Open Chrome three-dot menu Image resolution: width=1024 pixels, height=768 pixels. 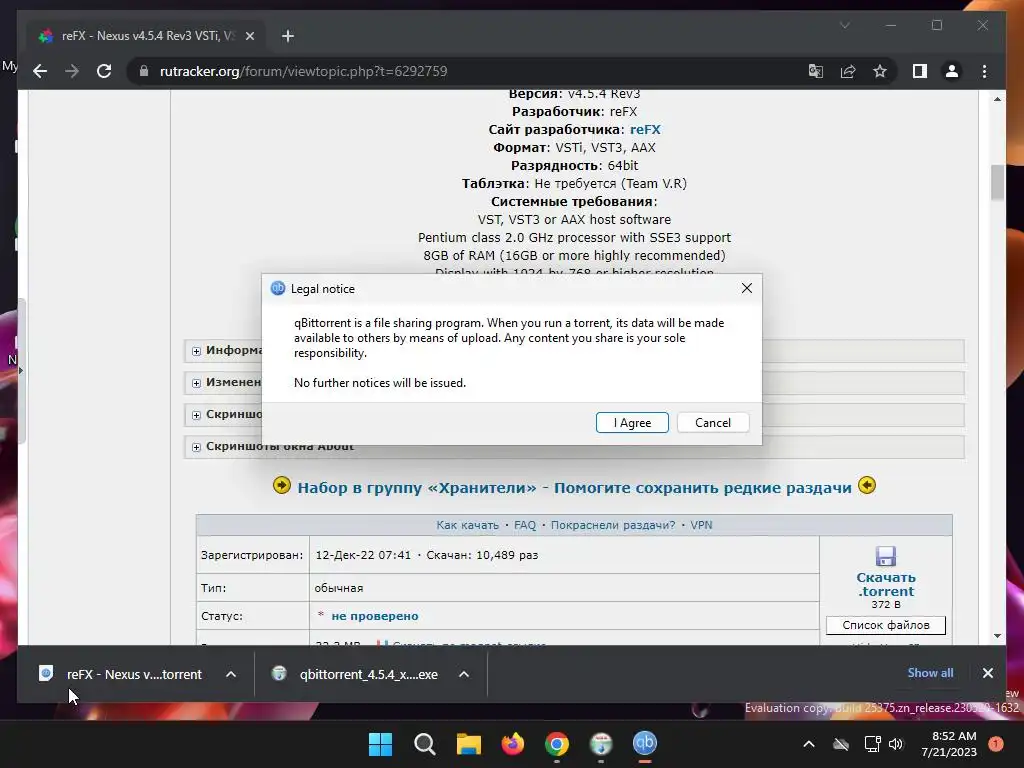click(984, 71)
